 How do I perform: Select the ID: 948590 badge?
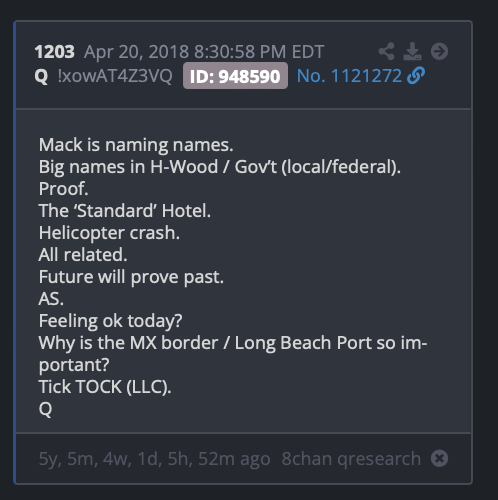235,76
